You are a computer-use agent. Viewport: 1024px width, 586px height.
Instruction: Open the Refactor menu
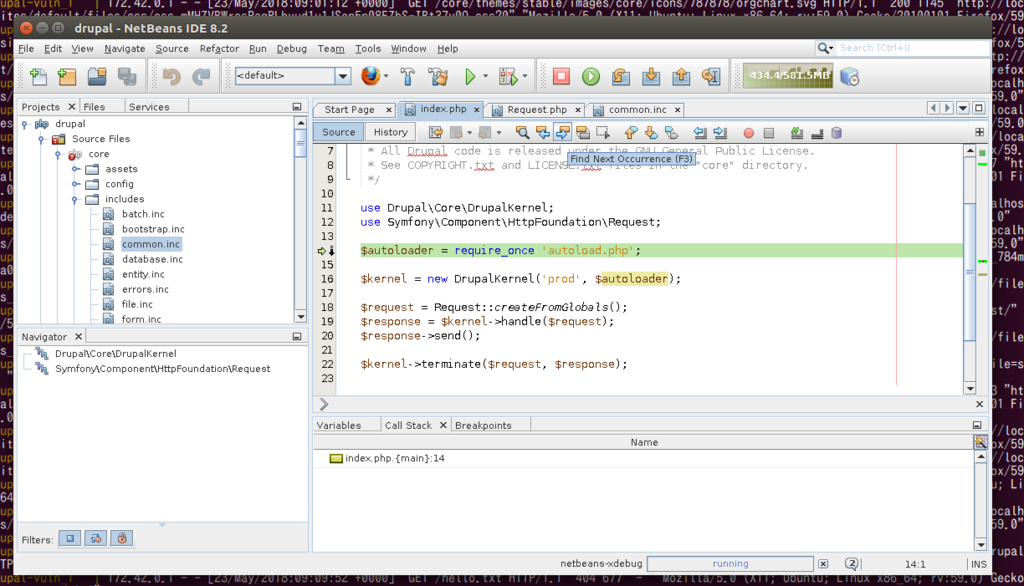pos(219,48)
